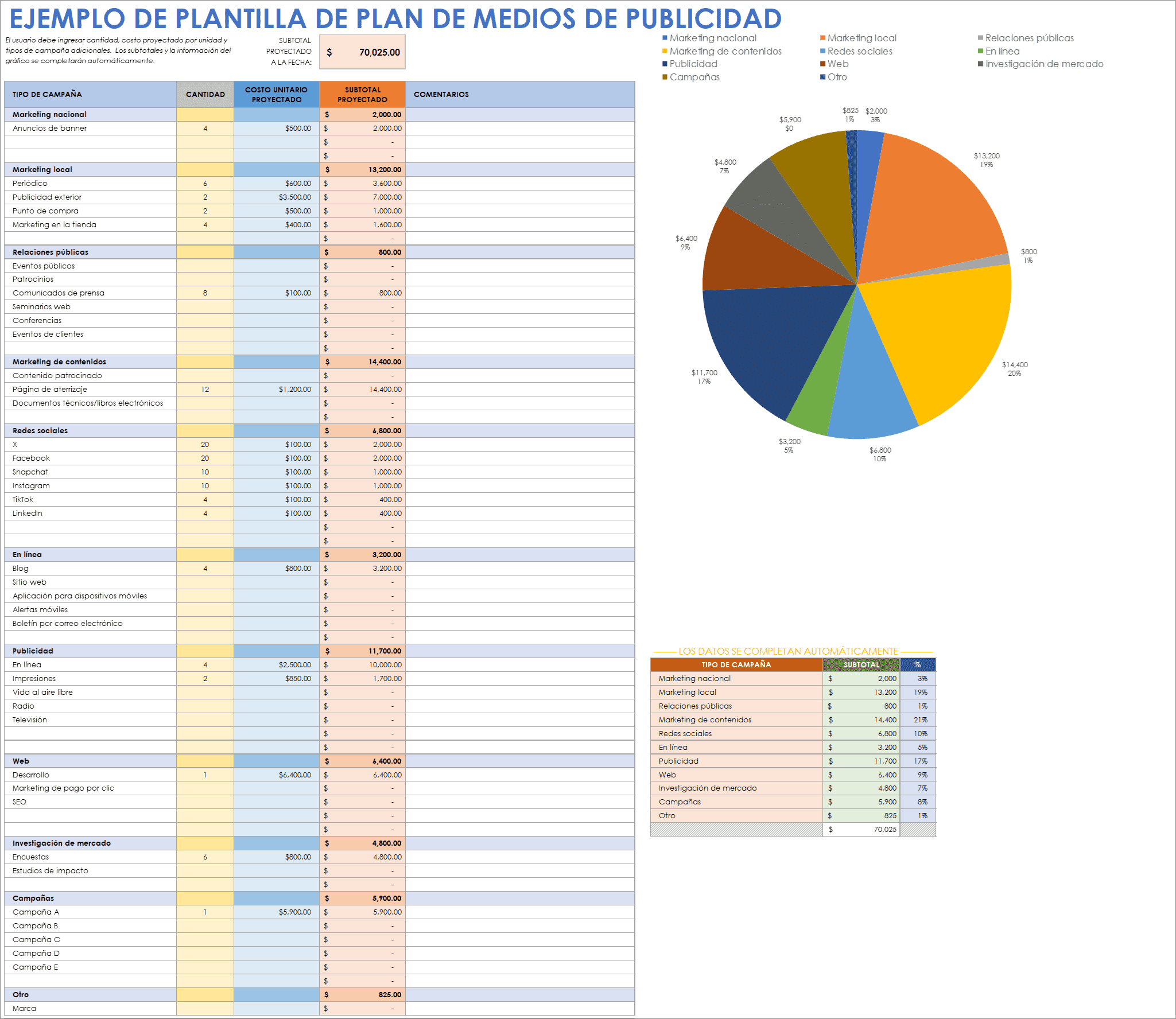
Task: Click the Investigación de mercado legend entry
Action: click(x=1041, y=64)
